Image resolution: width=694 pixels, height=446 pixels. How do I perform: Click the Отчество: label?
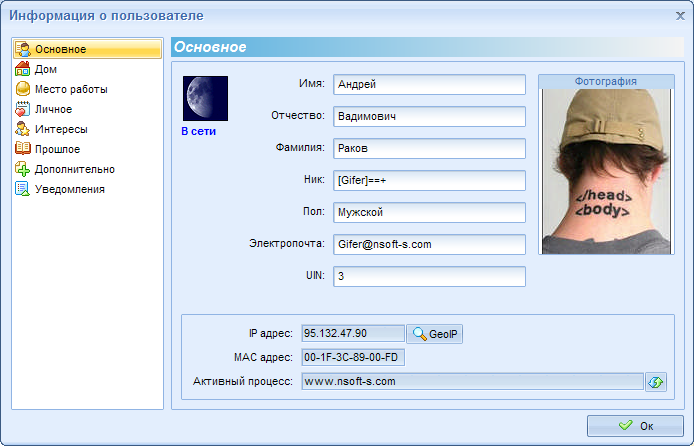(x=298, y=115)
